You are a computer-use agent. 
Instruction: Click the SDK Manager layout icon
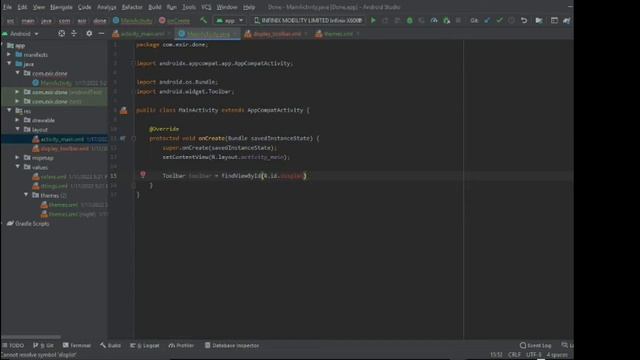[554, 20]
